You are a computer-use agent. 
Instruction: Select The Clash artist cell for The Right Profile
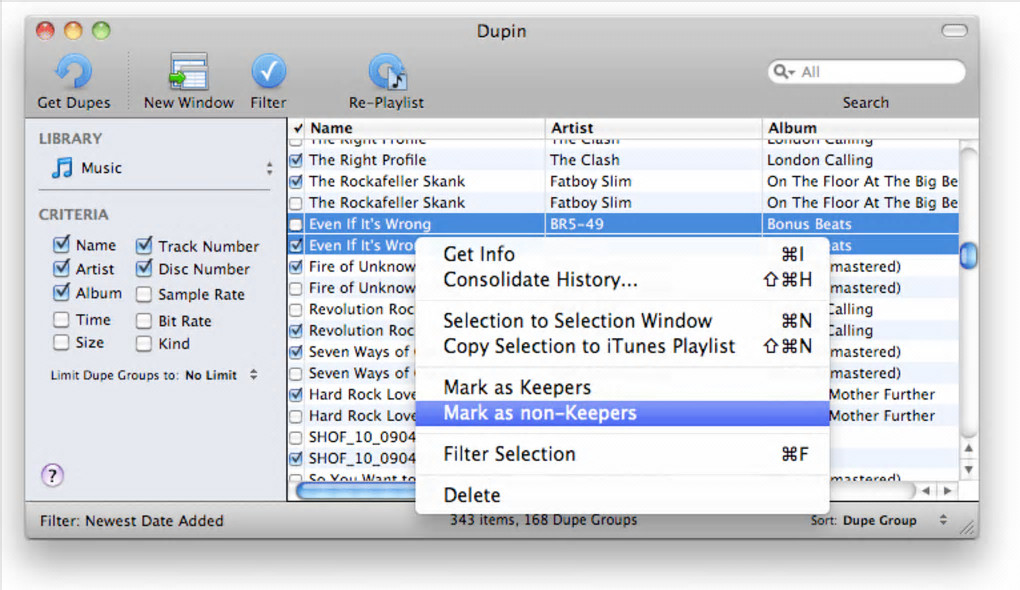click(653, 159)
